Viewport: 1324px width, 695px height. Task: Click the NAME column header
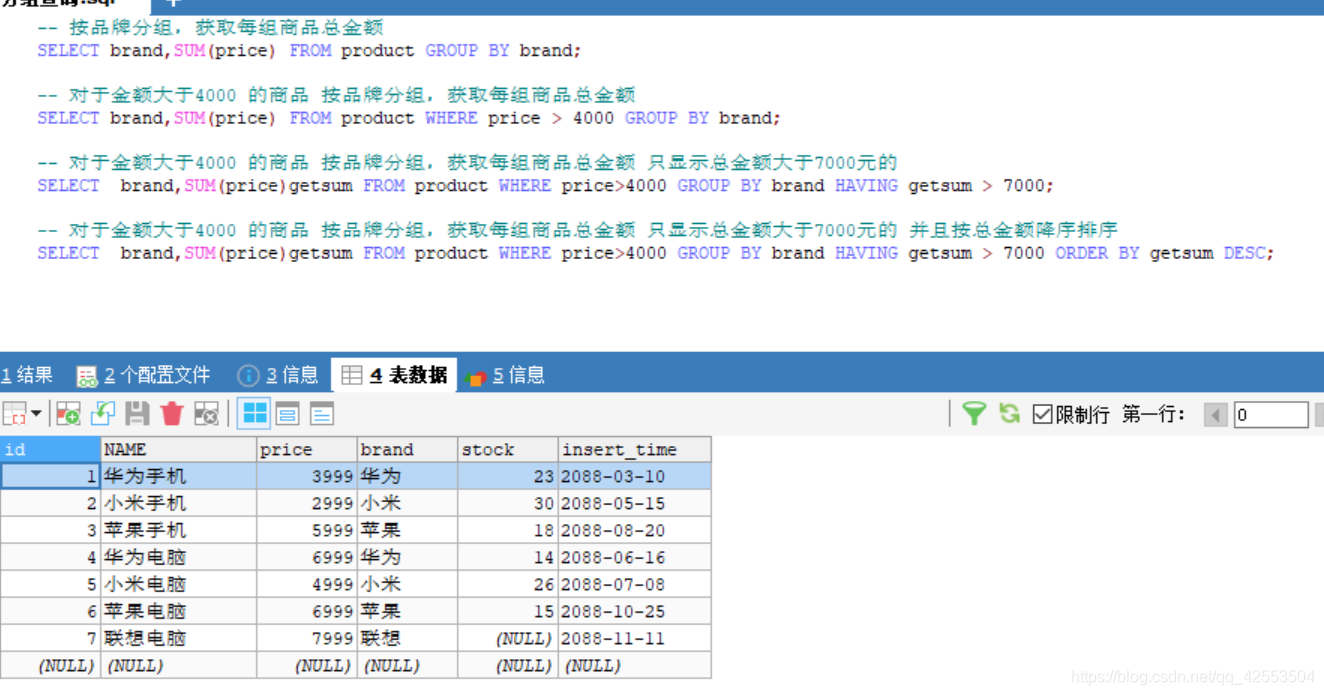click(179, 450)
